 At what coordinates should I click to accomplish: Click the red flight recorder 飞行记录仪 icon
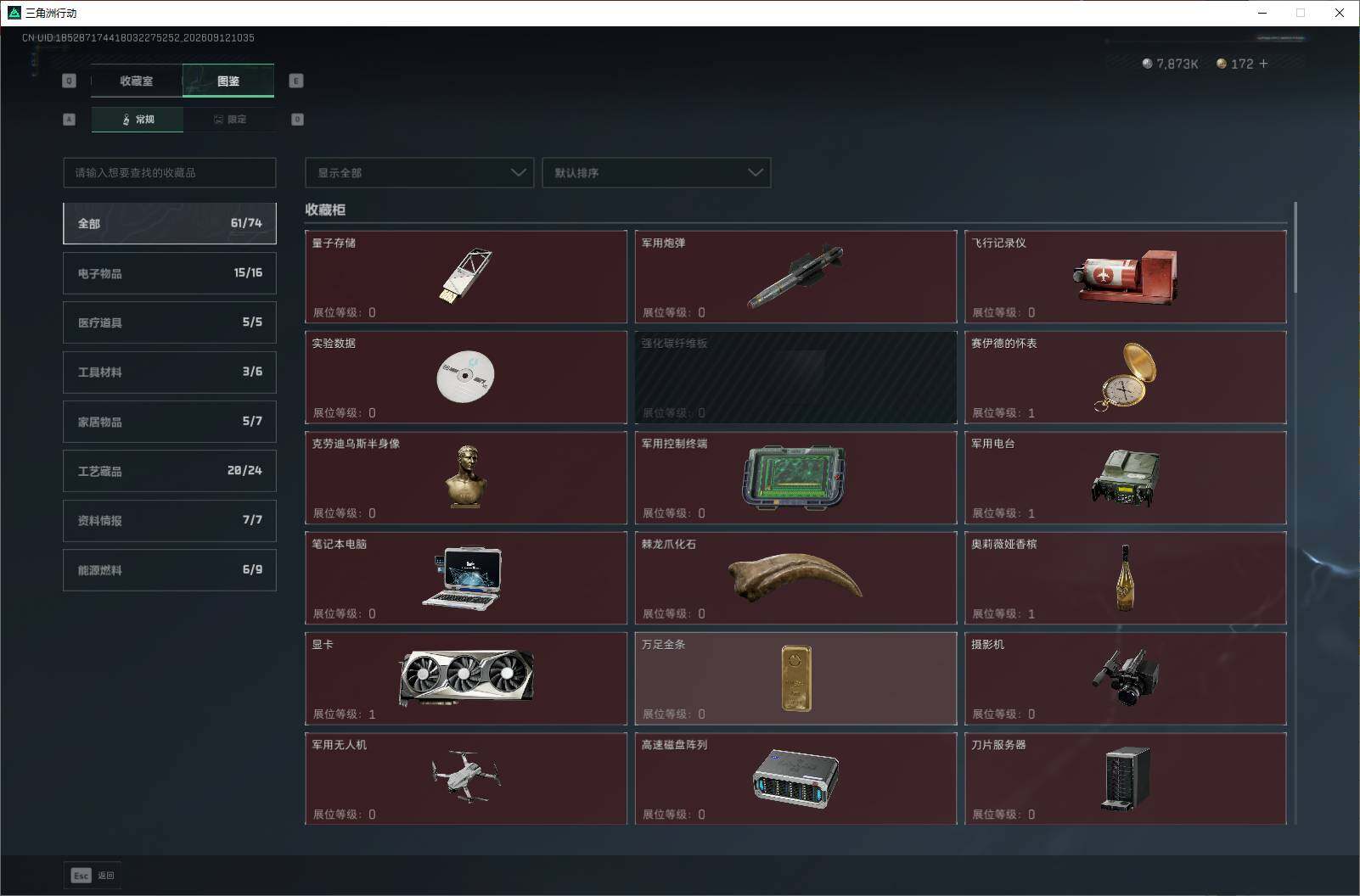coord(1126,276)
